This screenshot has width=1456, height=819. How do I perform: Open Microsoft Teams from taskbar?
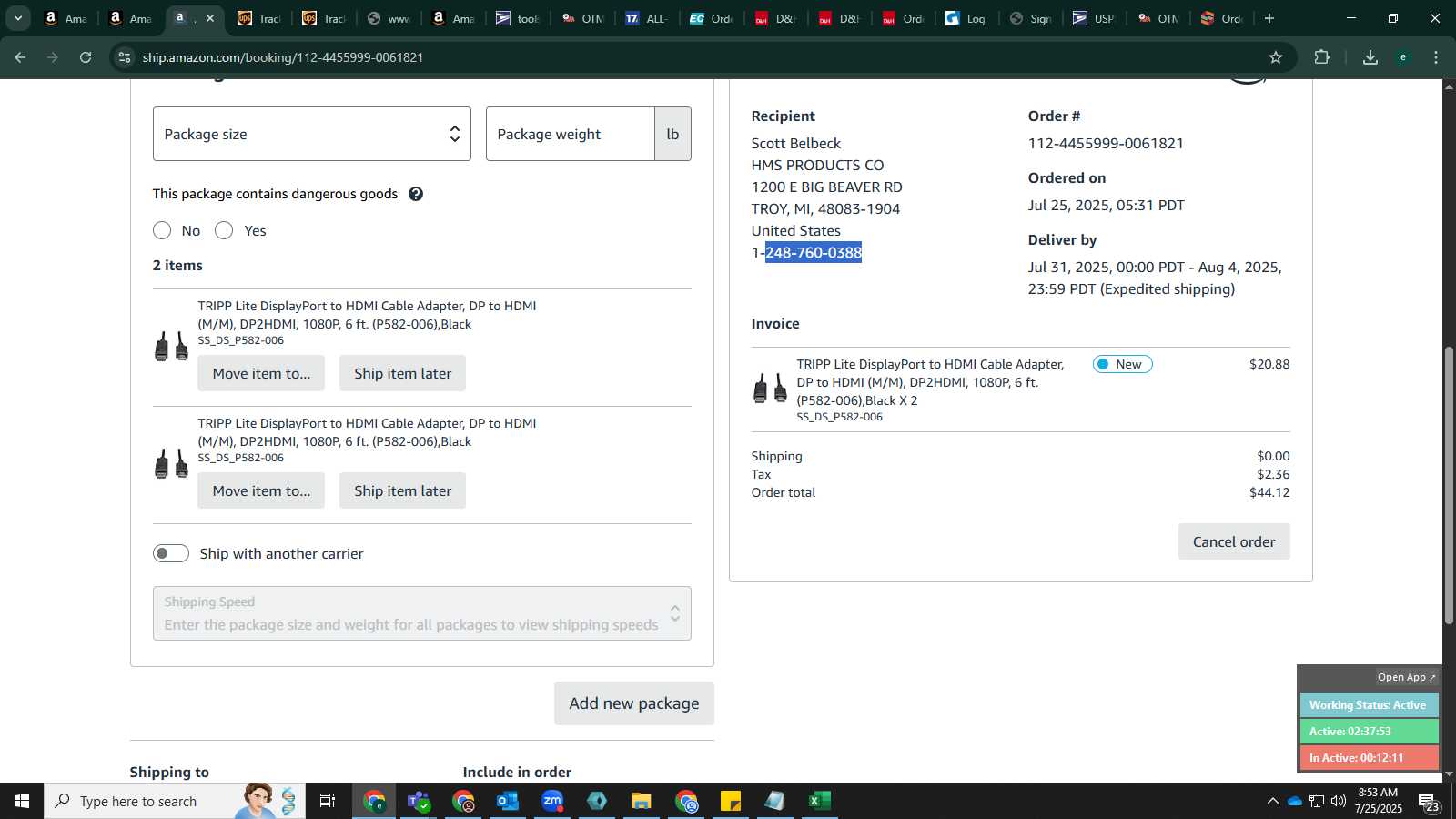[419, 801]
